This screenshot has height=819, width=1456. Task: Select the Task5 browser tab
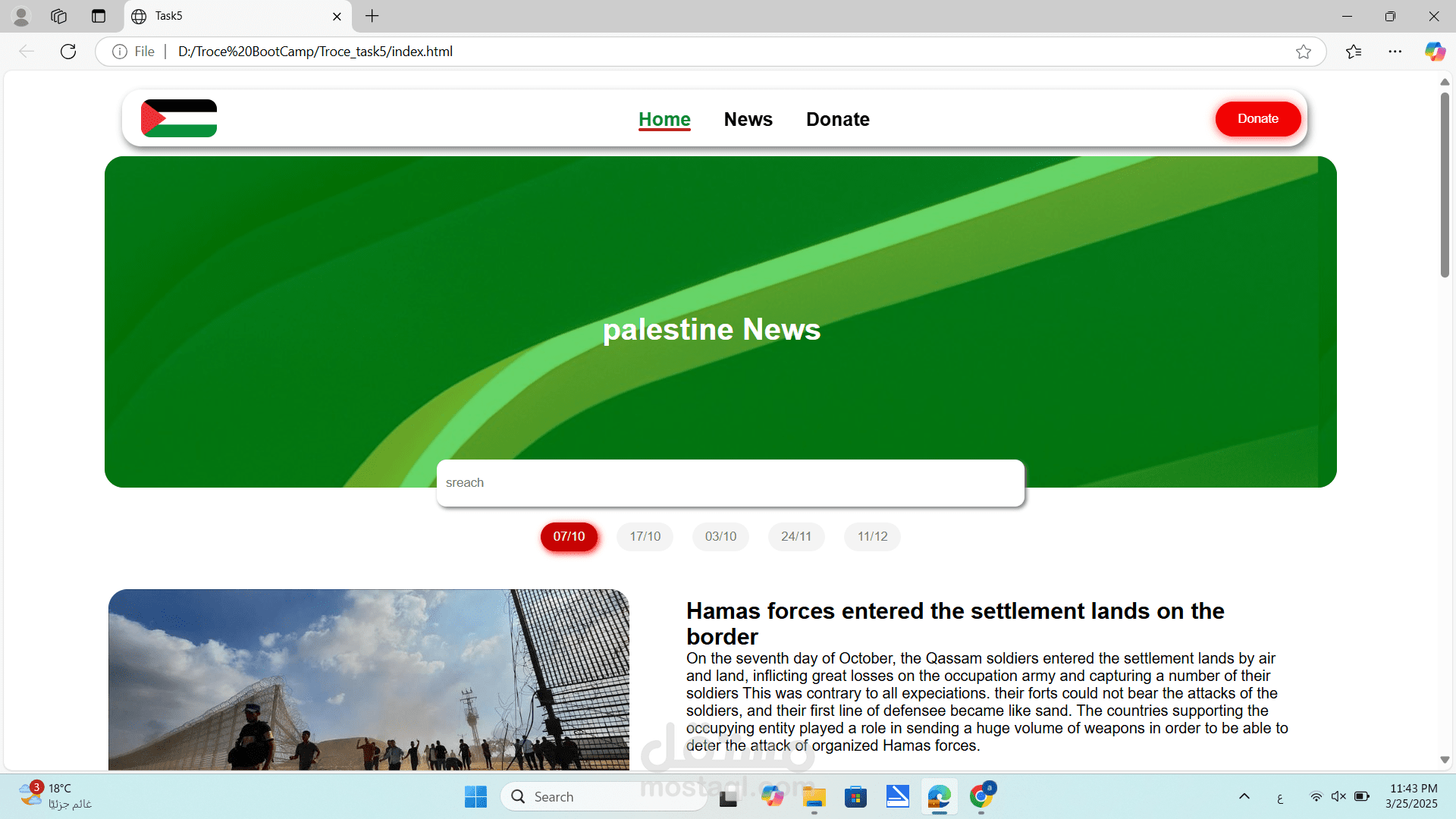(237, 16)
